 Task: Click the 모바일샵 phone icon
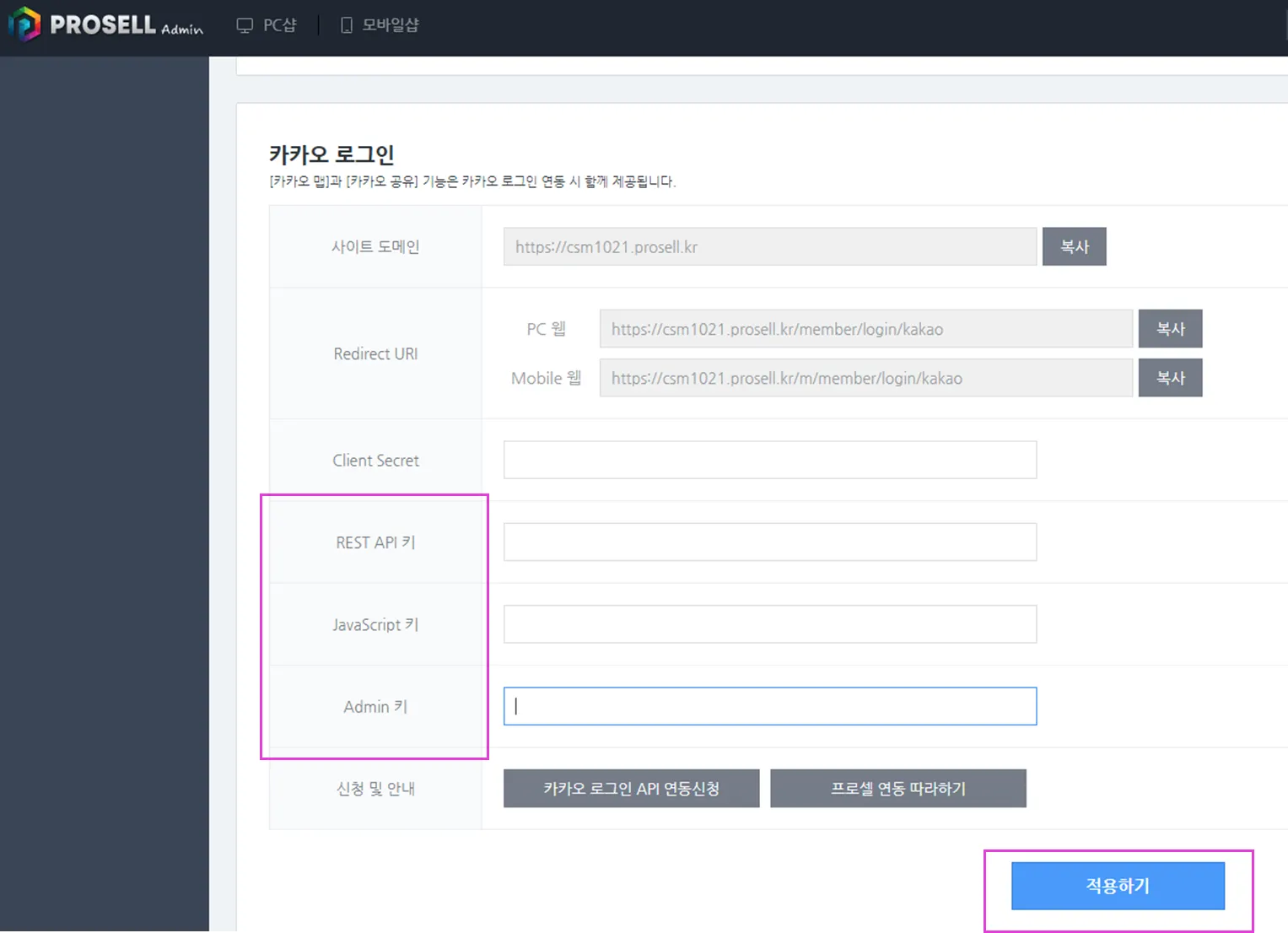pyautogui.click(x=347, y=25)
